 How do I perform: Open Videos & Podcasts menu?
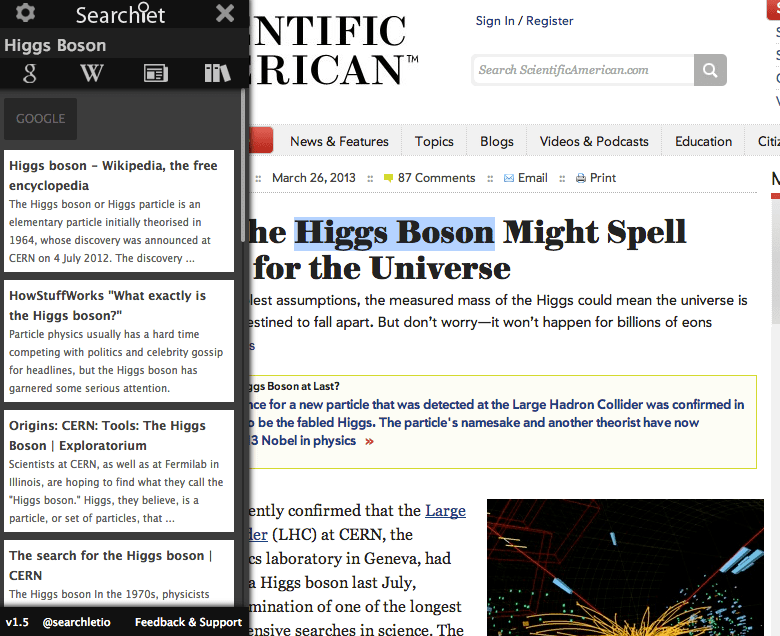coord(594,141)
